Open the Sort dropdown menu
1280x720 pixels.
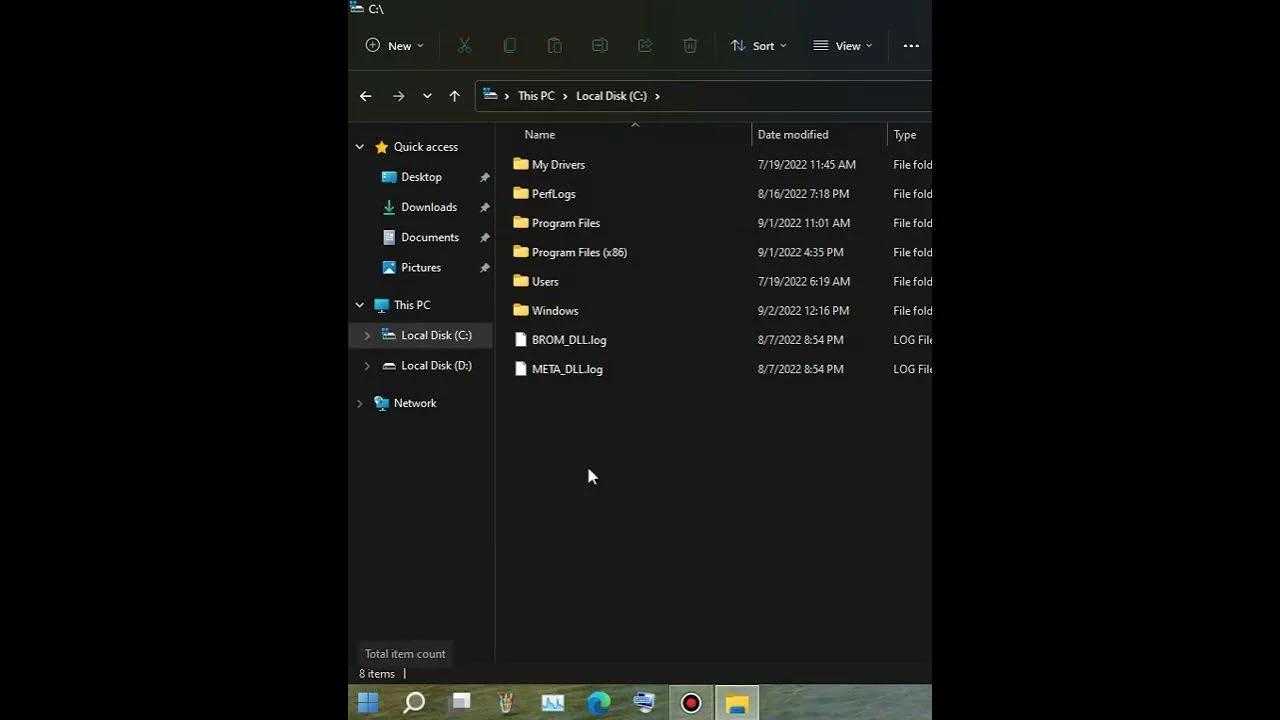point(758,45)
